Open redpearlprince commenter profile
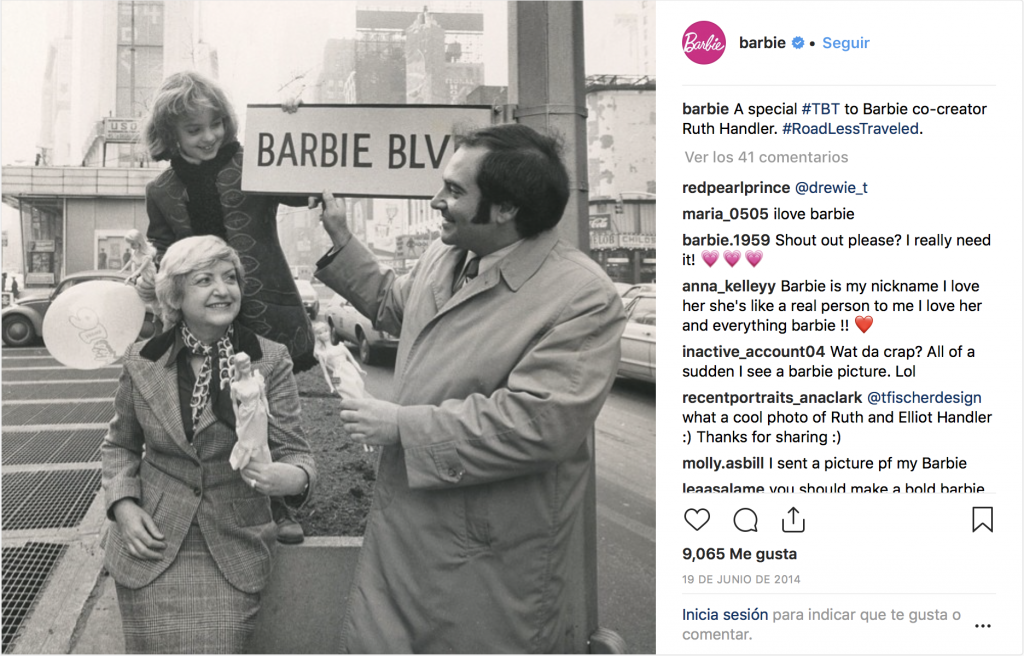 click(736, 188)
